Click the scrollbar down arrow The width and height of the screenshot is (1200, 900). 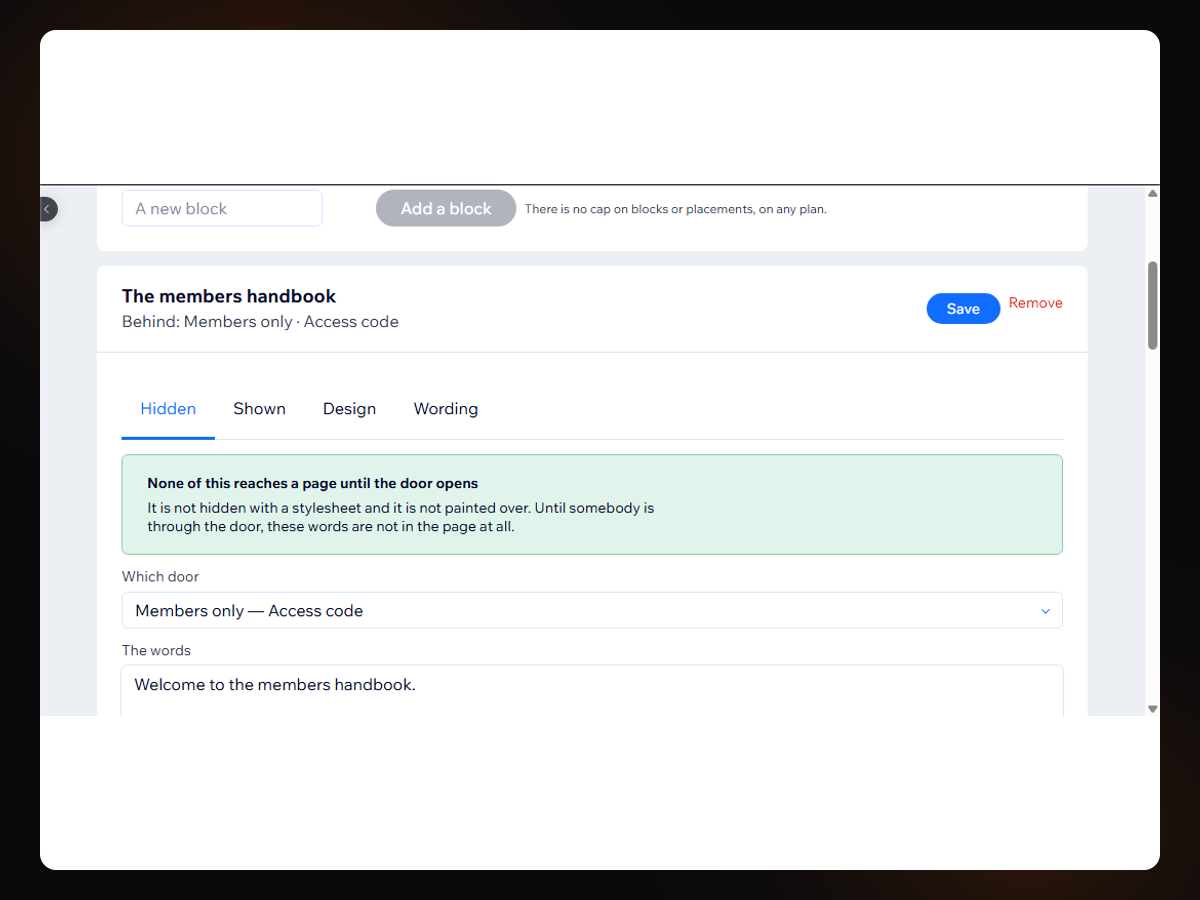point(1152,708)
